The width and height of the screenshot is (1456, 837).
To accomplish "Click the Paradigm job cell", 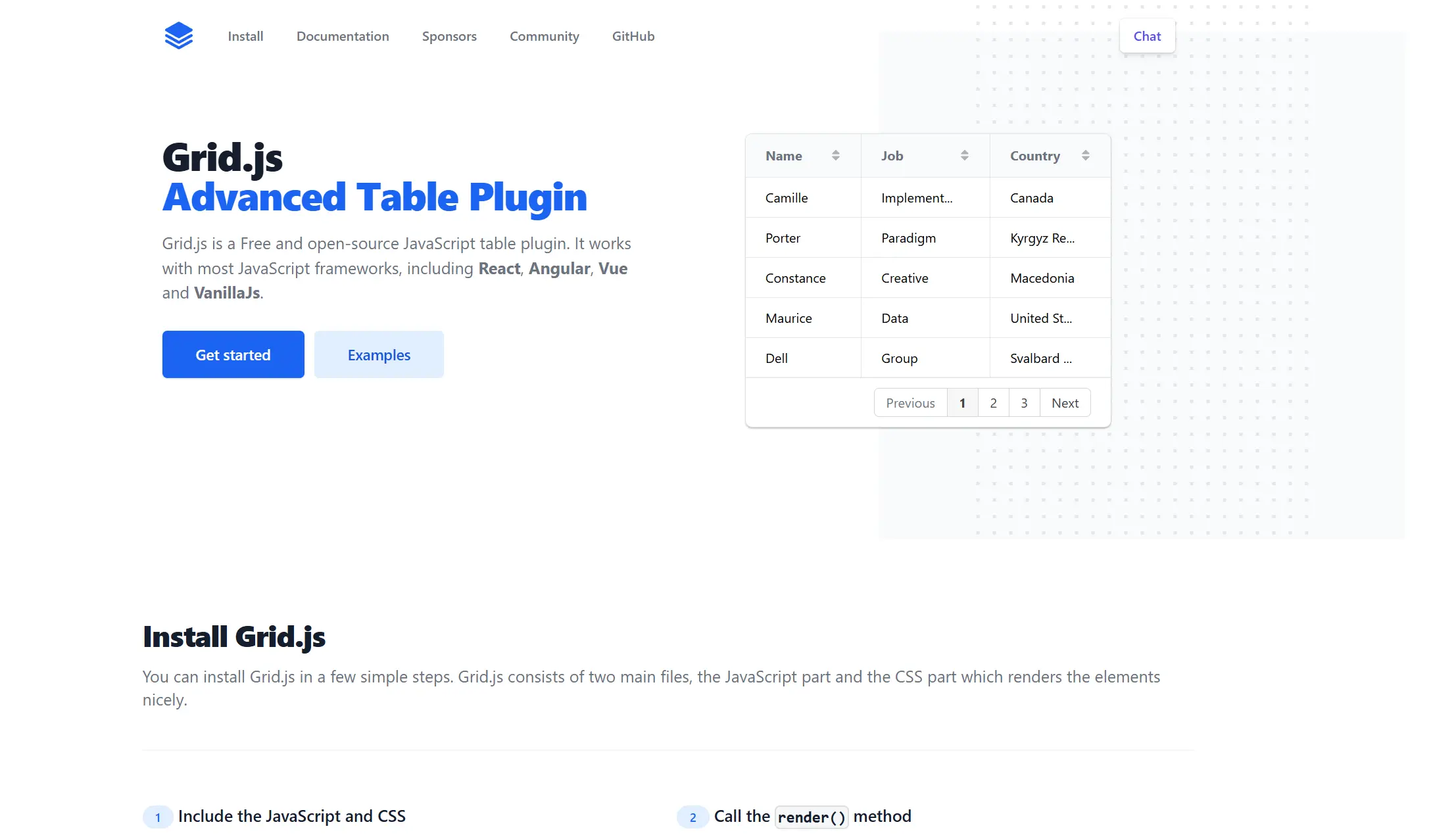I will click(x=925, y=237).
